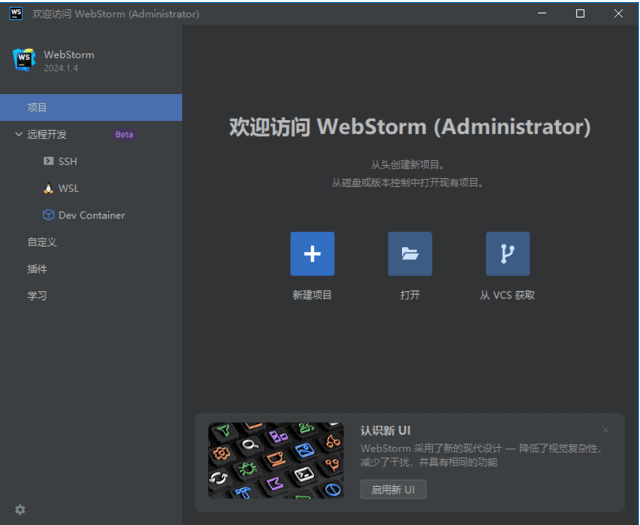Screen dimensions: 640x525
Task: Click the settings gear icon at bottom left
Action: 20,509
